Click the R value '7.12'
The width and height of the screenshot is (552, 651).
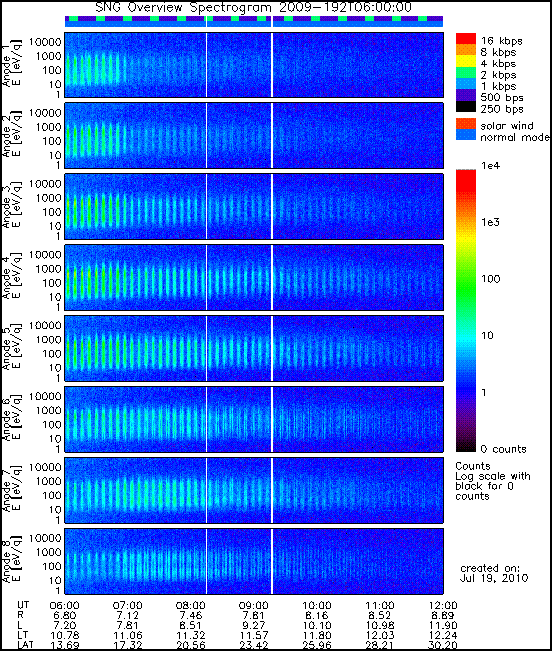point(127,615)
